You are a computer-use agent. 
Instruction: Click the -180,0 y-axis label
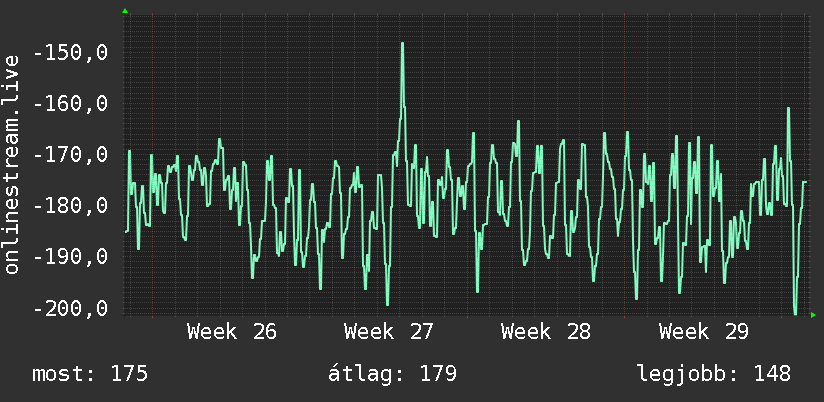click(x=70, y=205)
